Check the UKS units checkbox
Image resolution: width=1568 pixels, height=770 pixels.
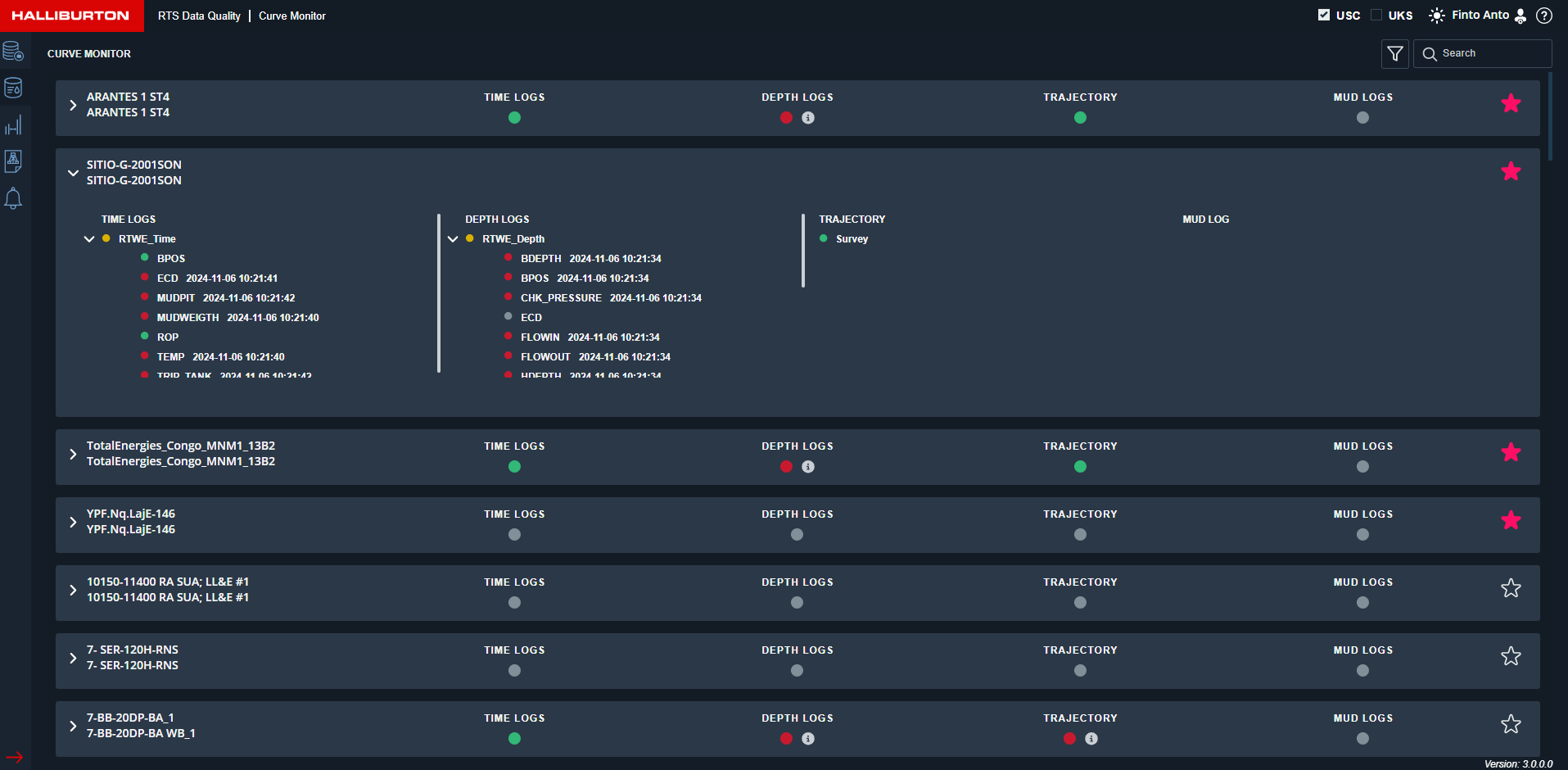click(x=1376, y=15)
